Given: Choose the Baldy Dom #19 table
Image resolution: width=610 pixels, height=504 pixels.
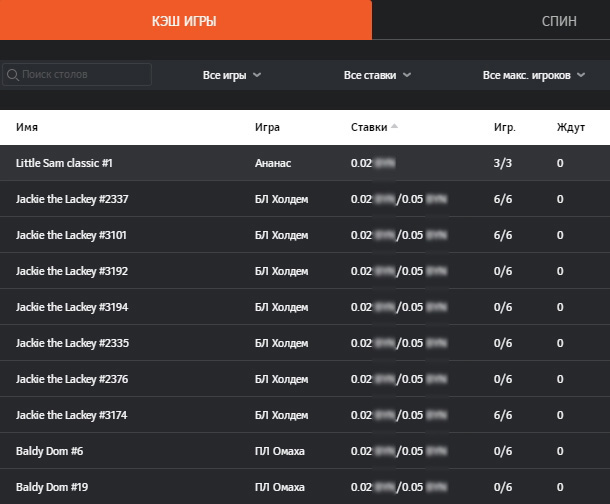Looking at the screenshot, I should [x=52, y=487].
